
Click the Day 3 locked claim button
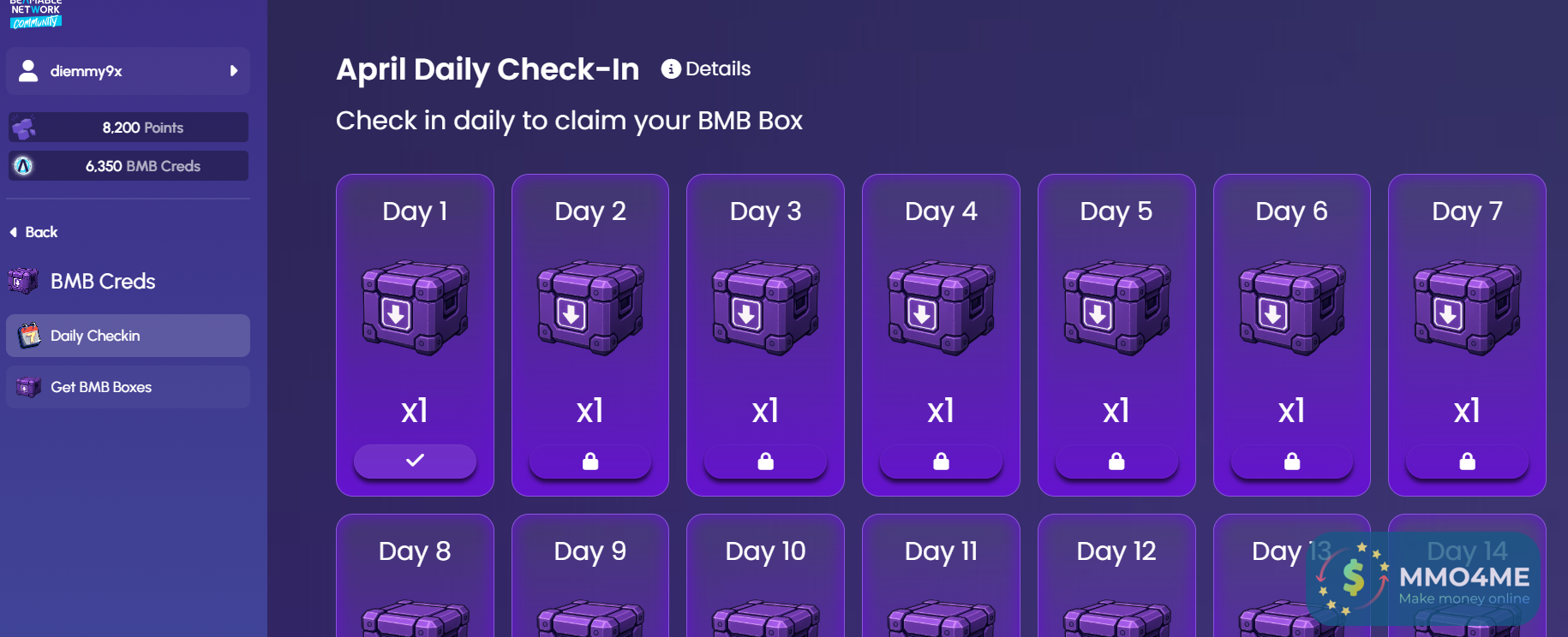pyautogui.click(x=765, y=461)
